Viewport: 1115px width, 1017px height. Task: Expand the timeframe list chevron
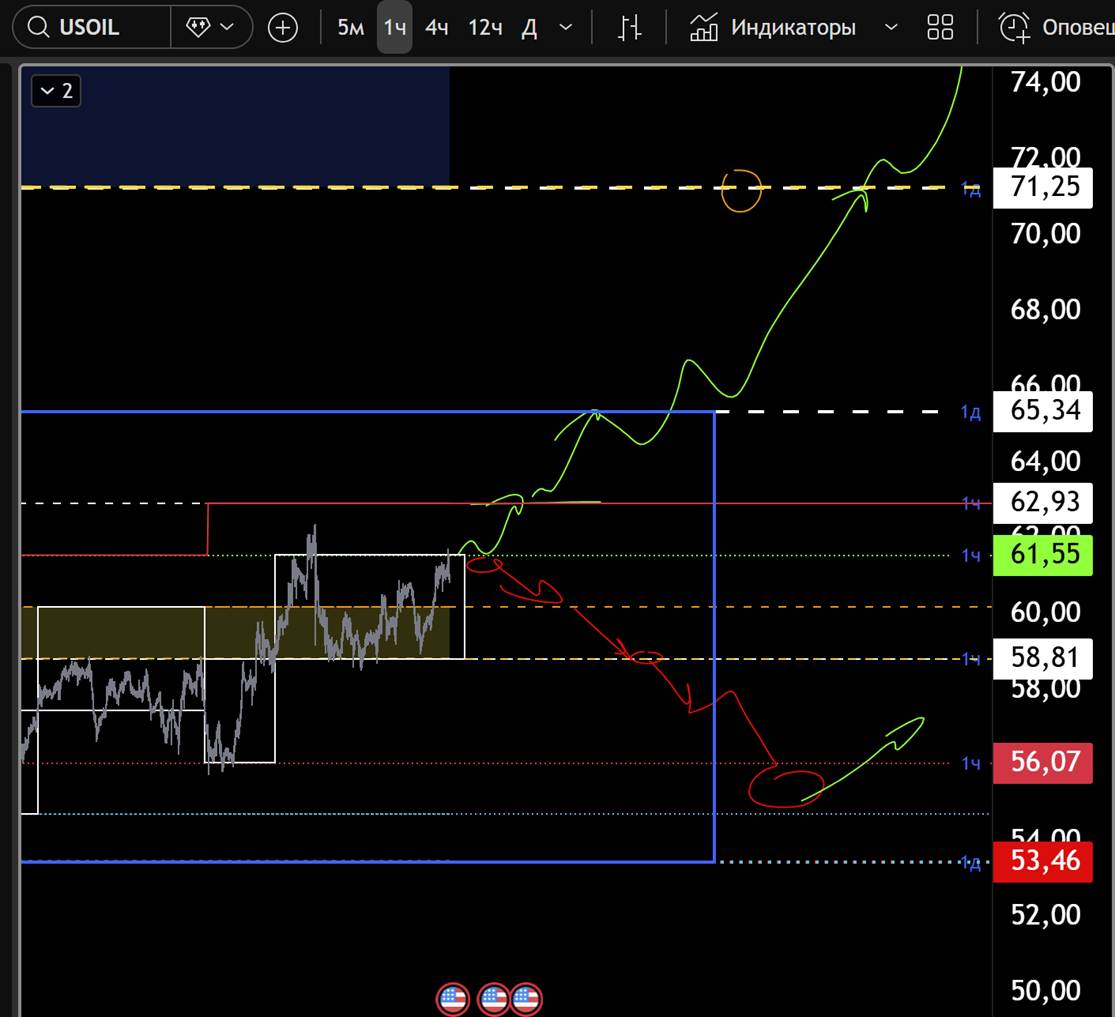point(566,27)
